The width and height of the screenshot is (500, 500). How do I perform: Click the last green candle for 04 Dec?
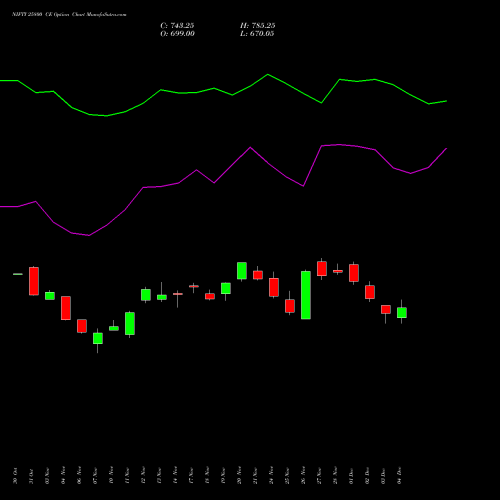402,313
